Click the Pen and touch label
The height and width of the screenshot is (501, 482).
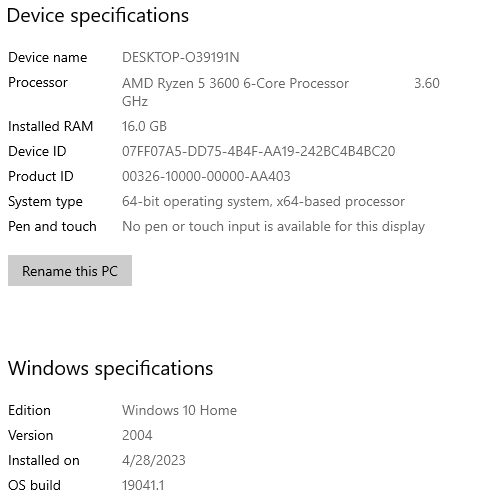pyautogui.click(x=52, y=227)
